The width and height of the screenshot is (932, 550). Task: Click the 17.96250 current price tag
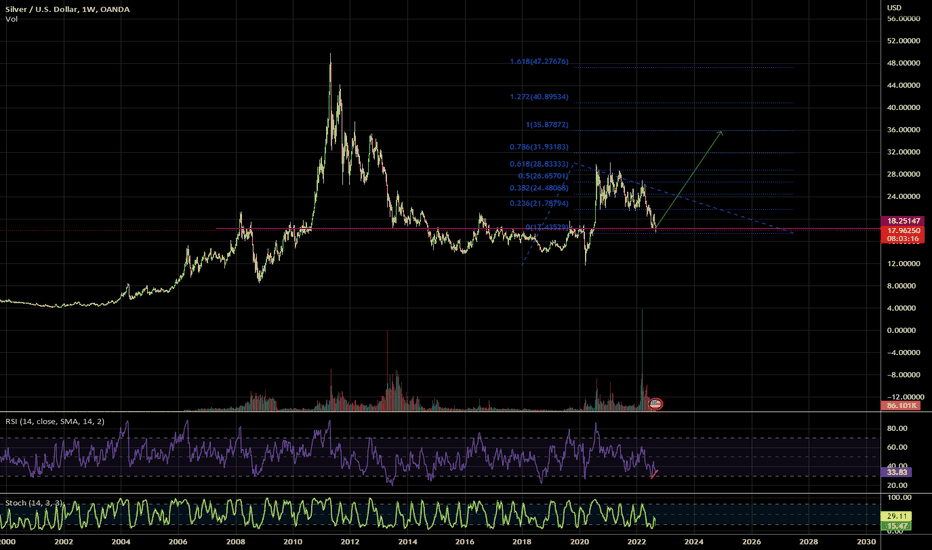[902, 230]
